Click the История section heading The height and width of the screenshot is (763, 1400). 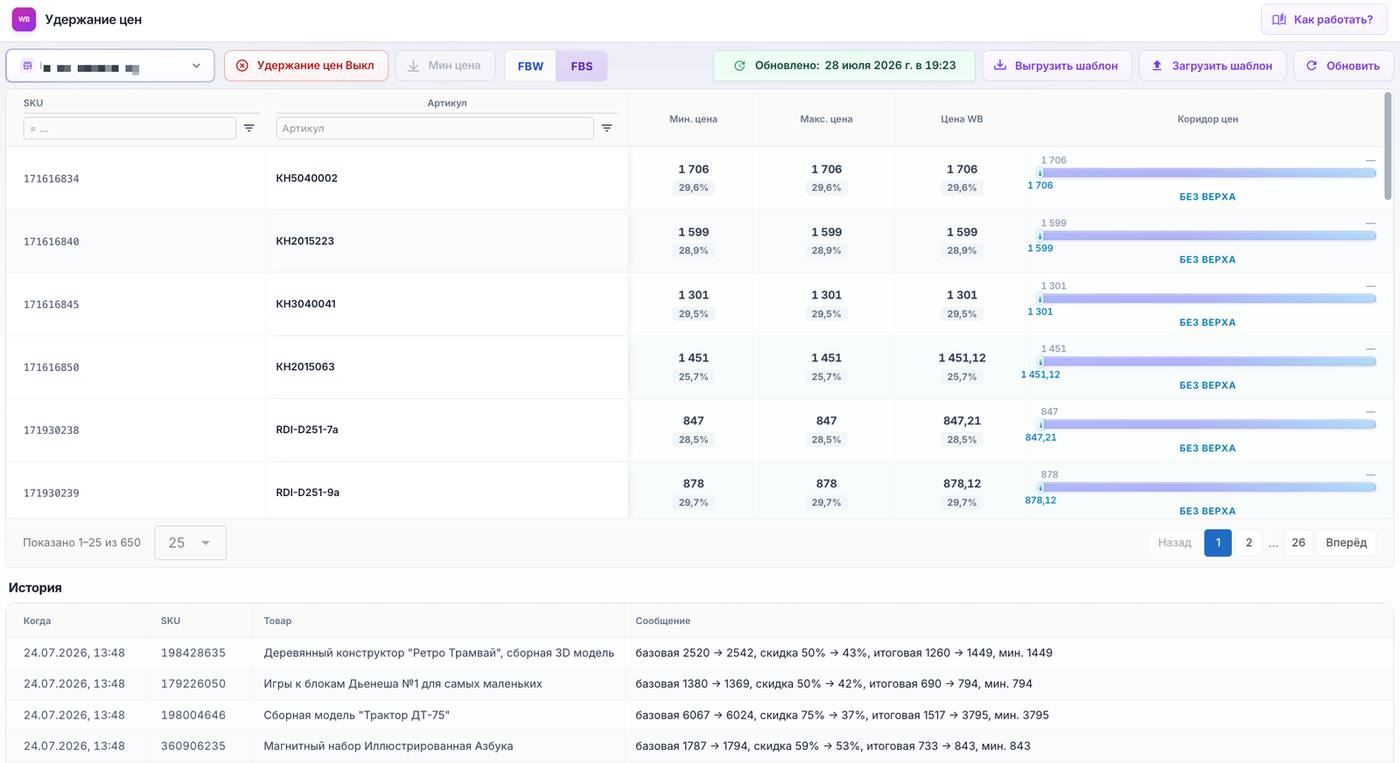(x=35, y=588)
